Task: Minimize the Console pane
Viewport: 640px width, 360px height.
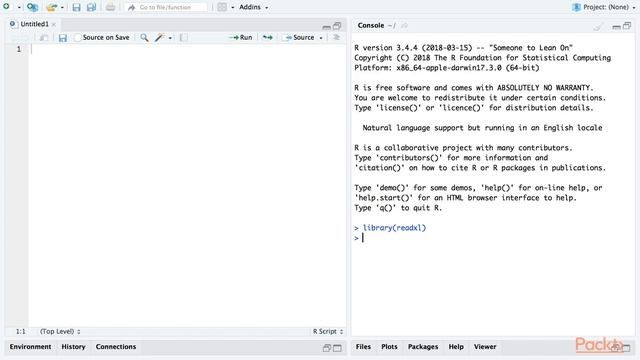Action: point(617,27)
